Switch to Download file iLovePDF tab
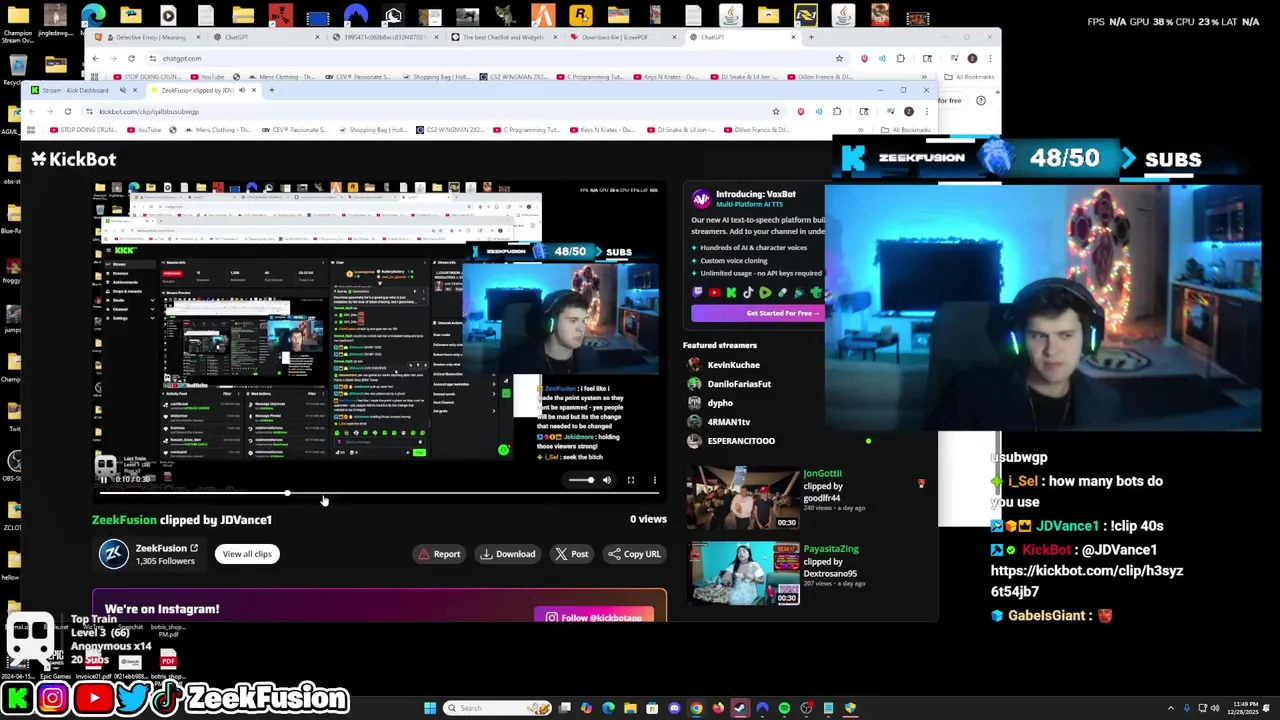Screen dimensions: 1280x720 point(623,37)
